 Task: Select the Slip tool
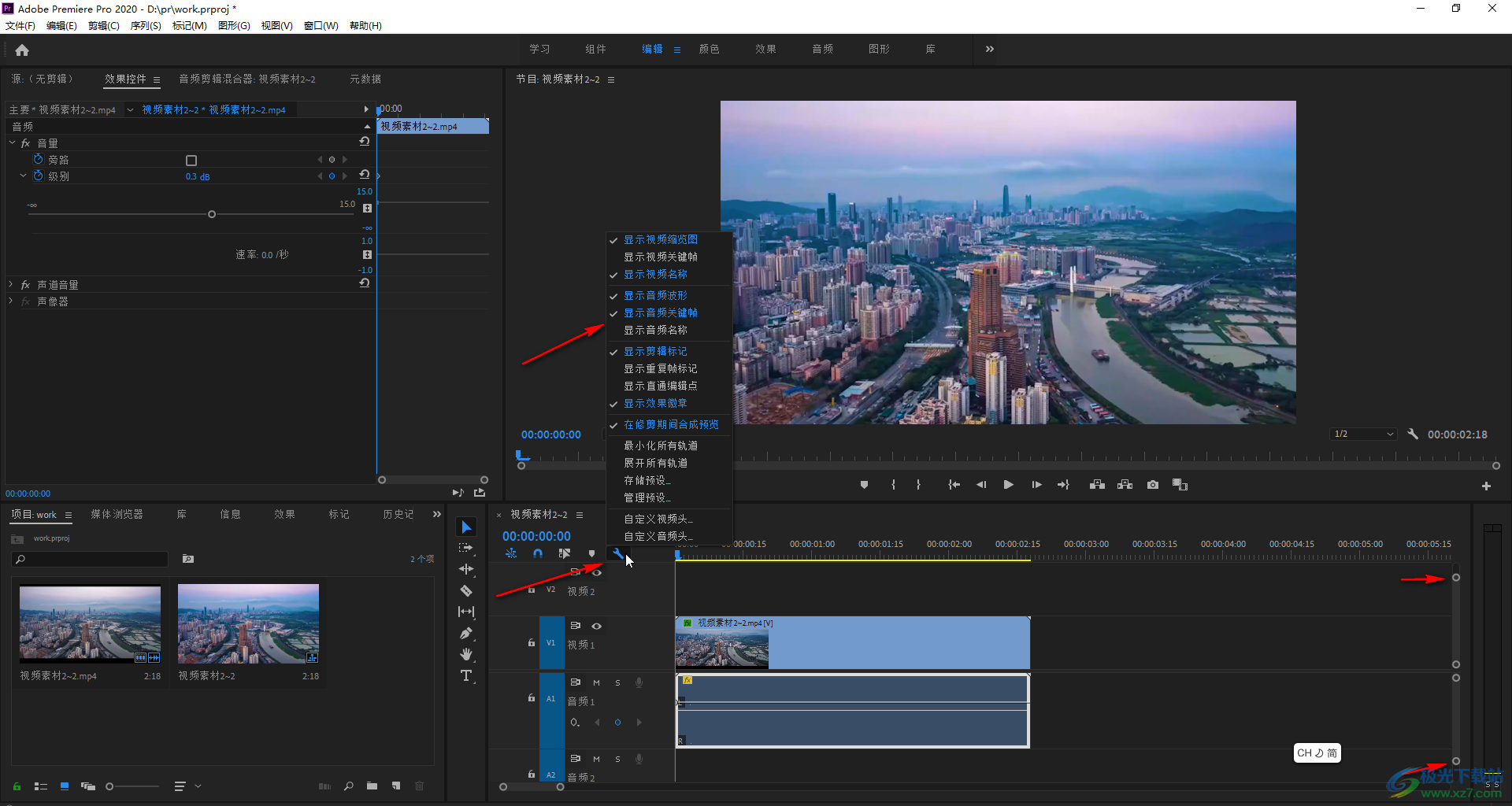click(x=466, y=612)
